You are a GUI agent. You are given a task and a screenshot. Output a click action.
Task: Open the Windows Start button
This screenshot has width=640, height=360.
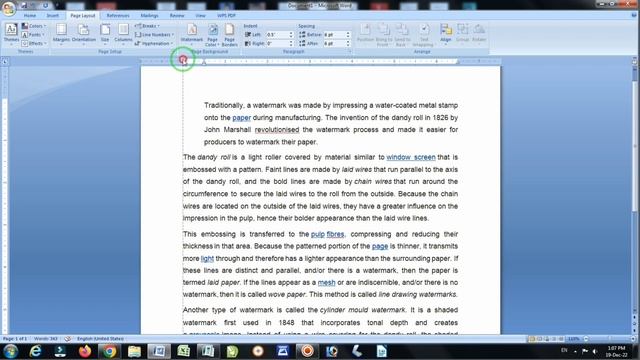10,351
